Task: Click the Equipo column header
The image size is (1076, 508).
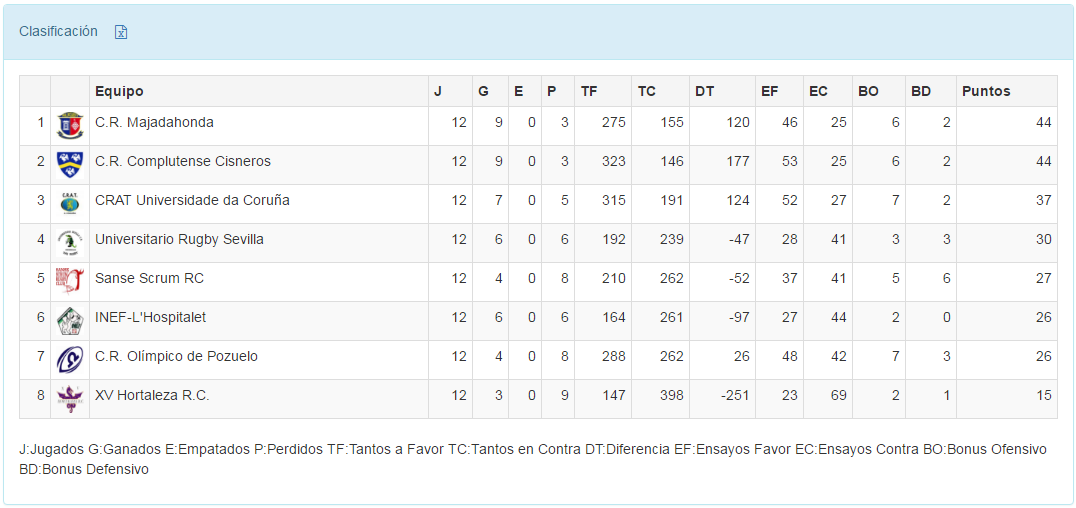Action: click(x=119, y=91)
